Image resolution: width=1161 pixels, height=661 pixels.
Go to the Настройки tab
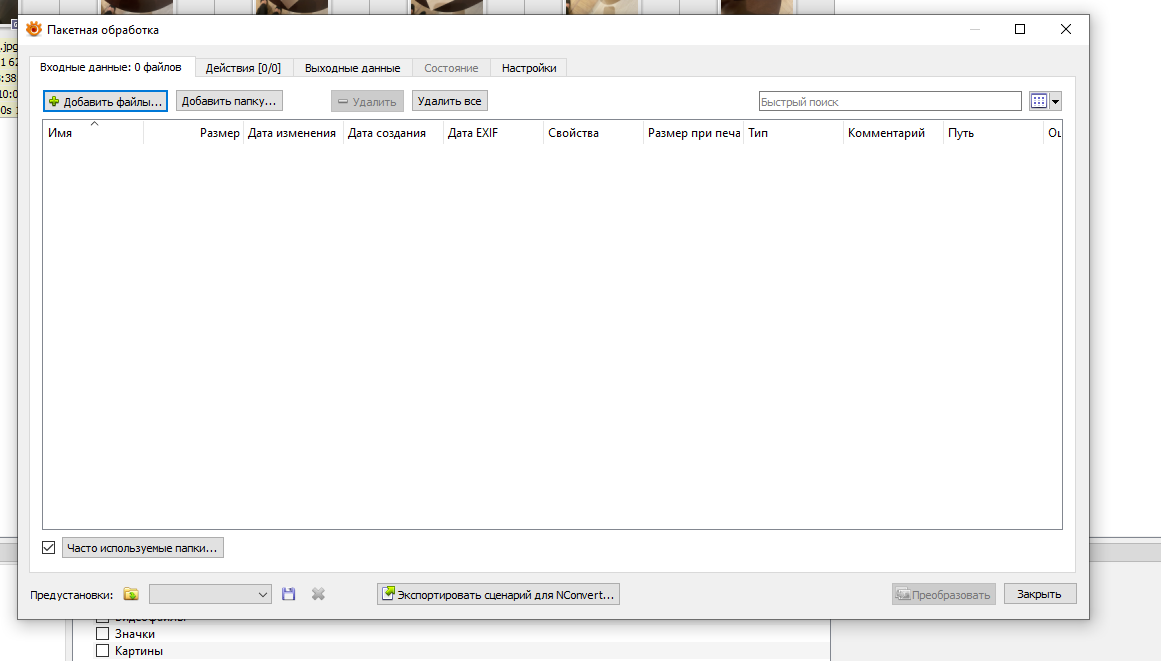(x=529, y=68)
